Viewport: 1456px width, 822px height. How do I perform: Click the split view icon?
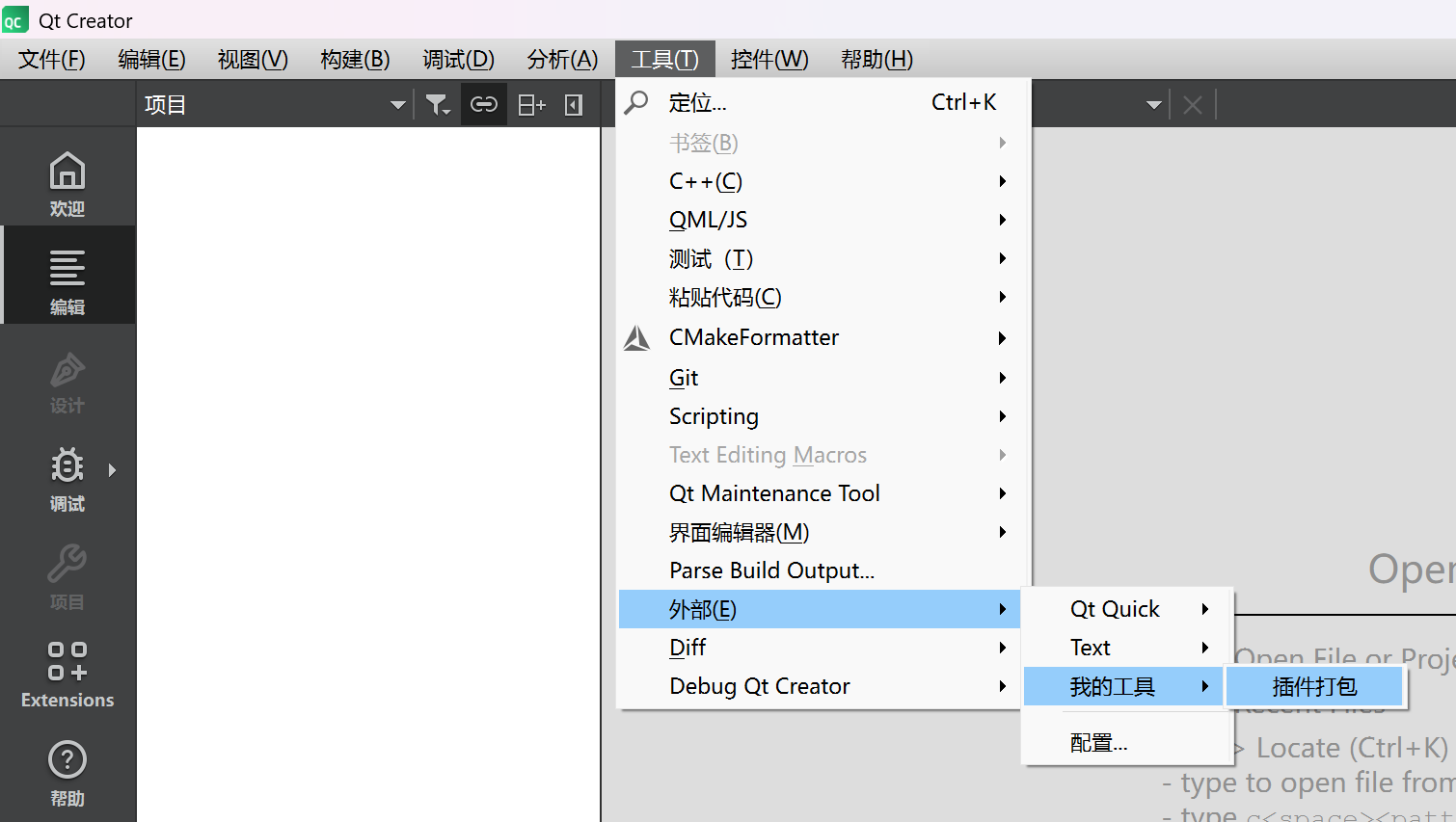coord(531,104)
